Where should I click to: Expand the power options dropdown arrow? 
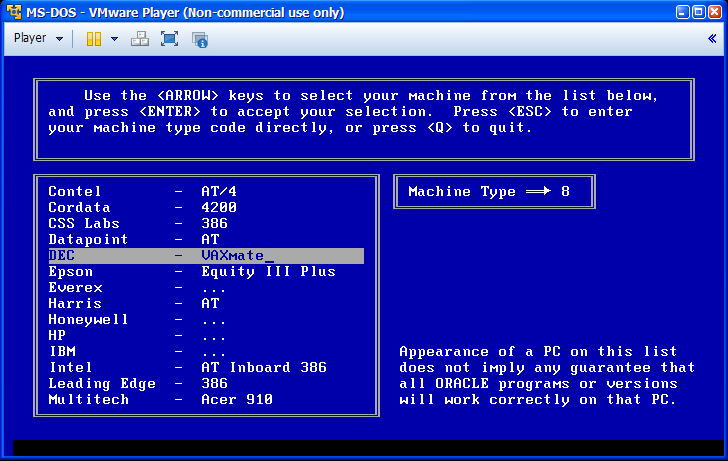[x=114, y=39]
